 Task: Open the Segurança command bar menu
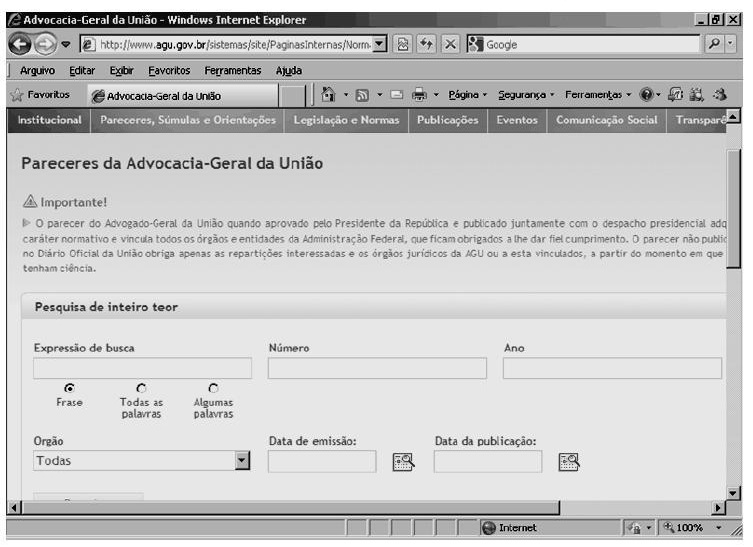(526, 95)
